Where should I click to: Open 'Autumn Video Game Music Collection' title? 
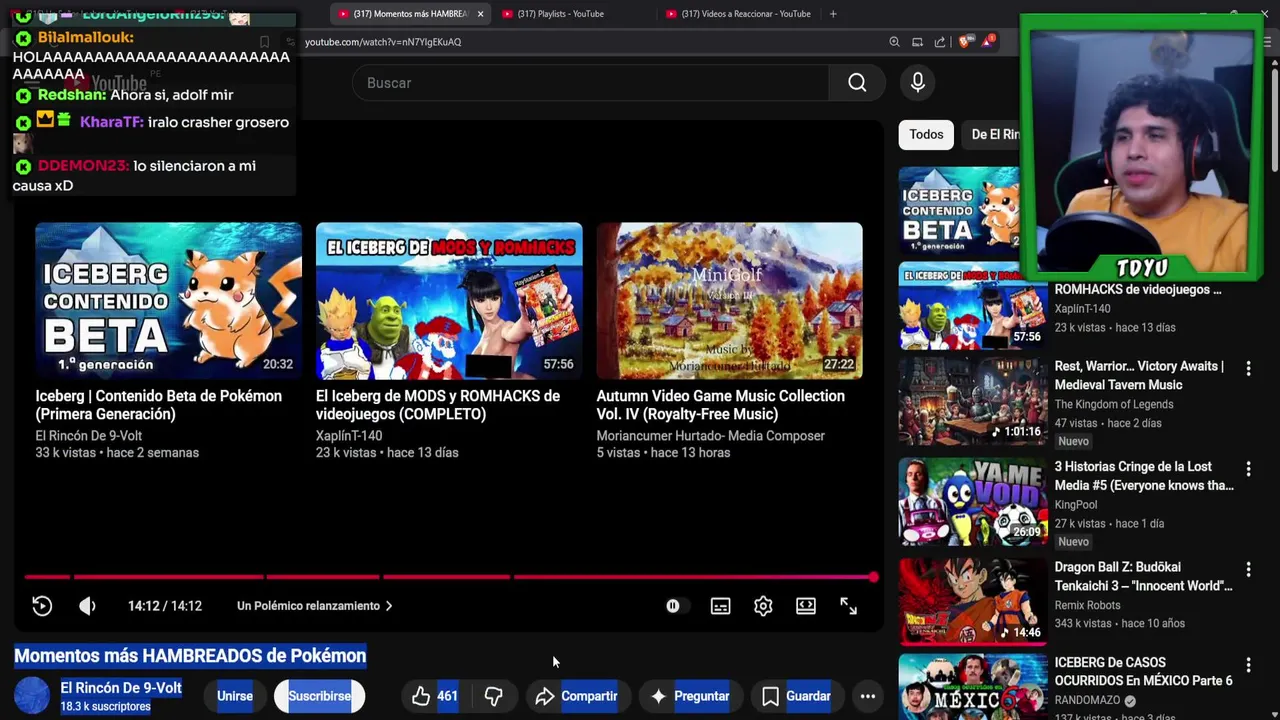click(x=720, y=405)
